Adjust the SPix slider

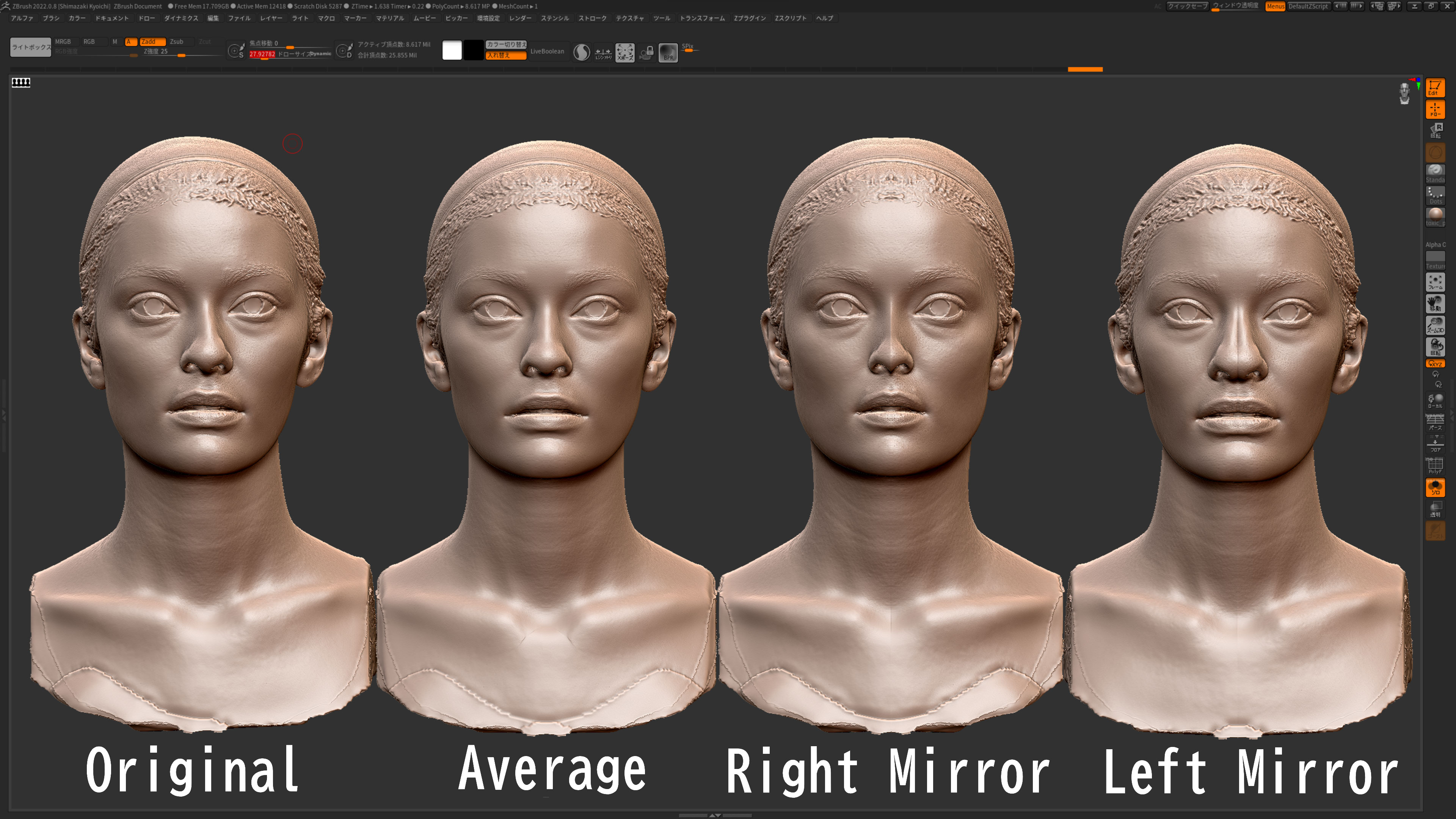click(690, 48)
